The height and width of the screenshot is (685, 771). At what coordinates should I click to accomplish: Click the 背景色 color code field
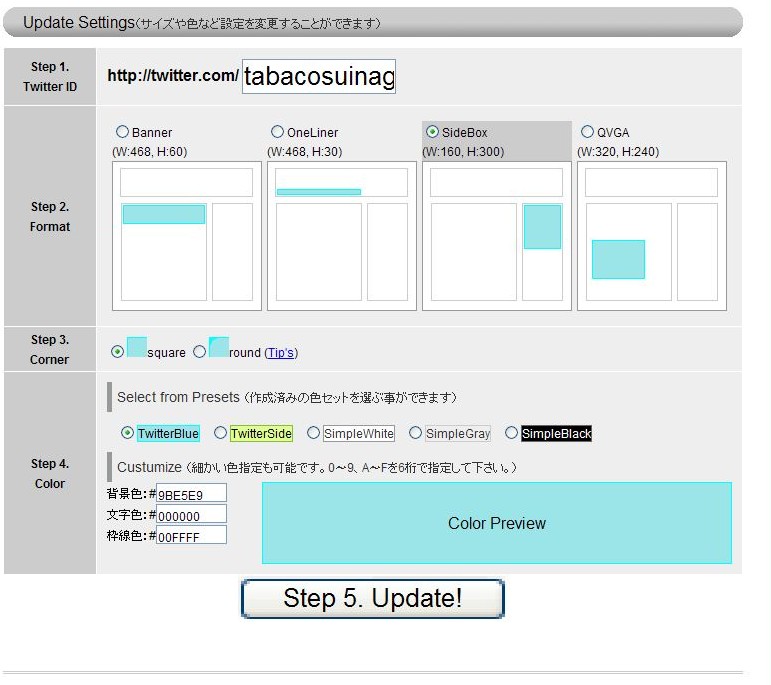tap(191, 493)
